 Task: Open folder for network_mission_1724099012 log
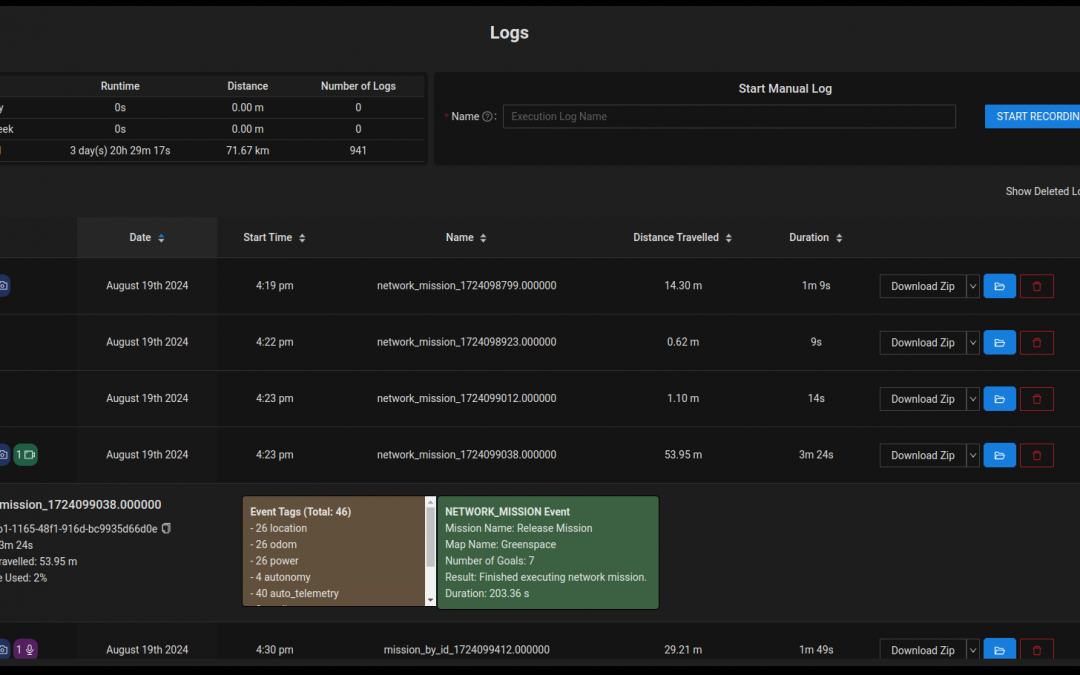(x=999, y=399)
